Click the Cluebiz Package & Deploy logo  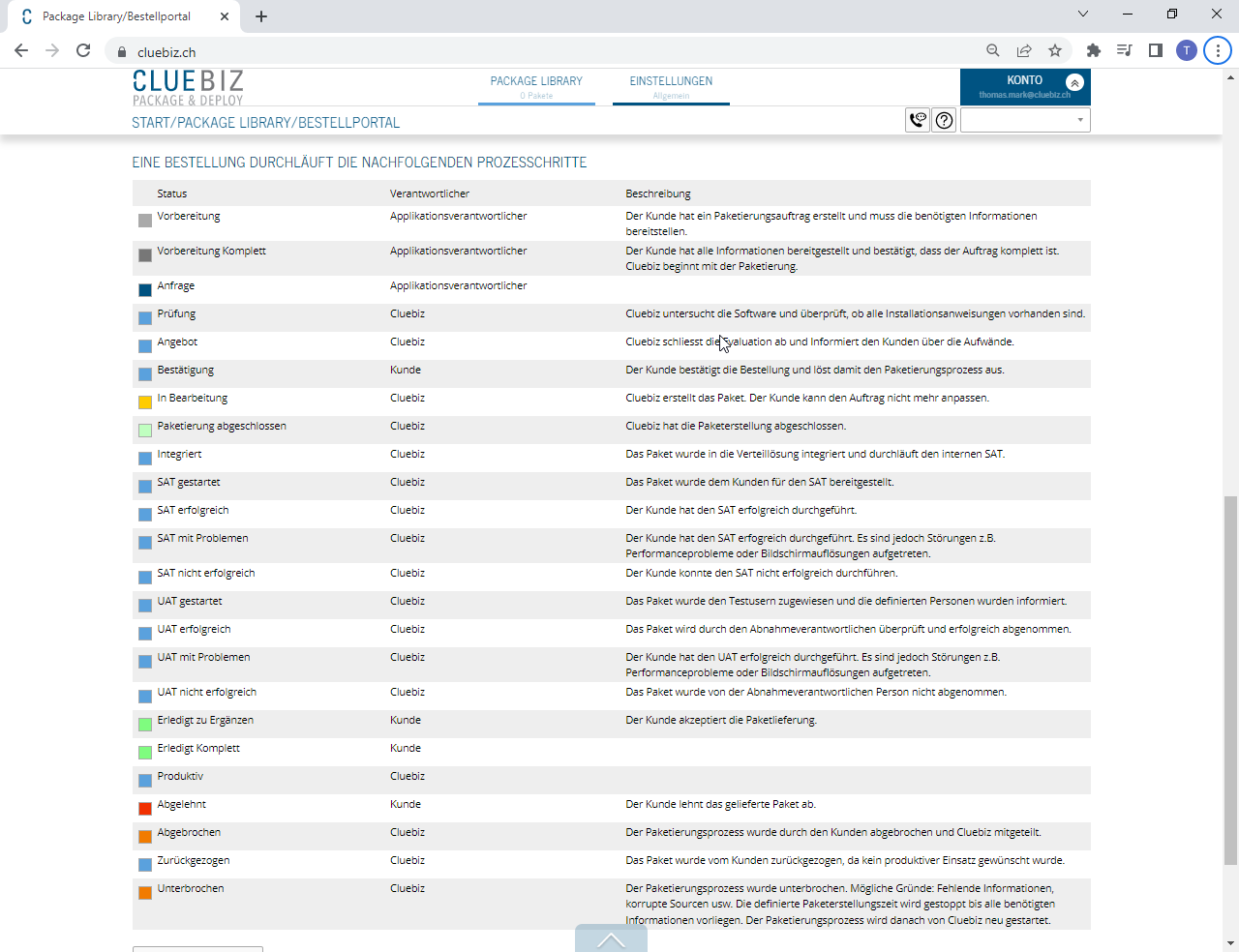[x=188, y=87]
